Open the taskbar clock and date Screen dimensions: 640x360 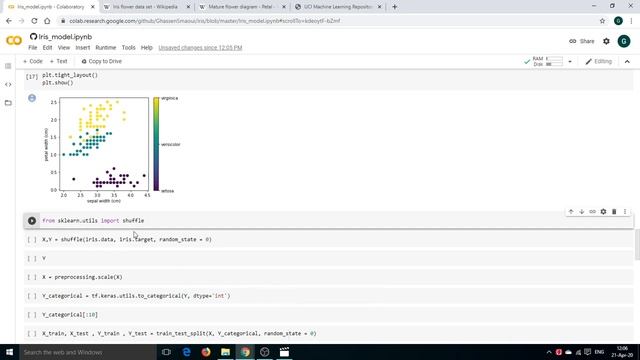pos(622,352)
